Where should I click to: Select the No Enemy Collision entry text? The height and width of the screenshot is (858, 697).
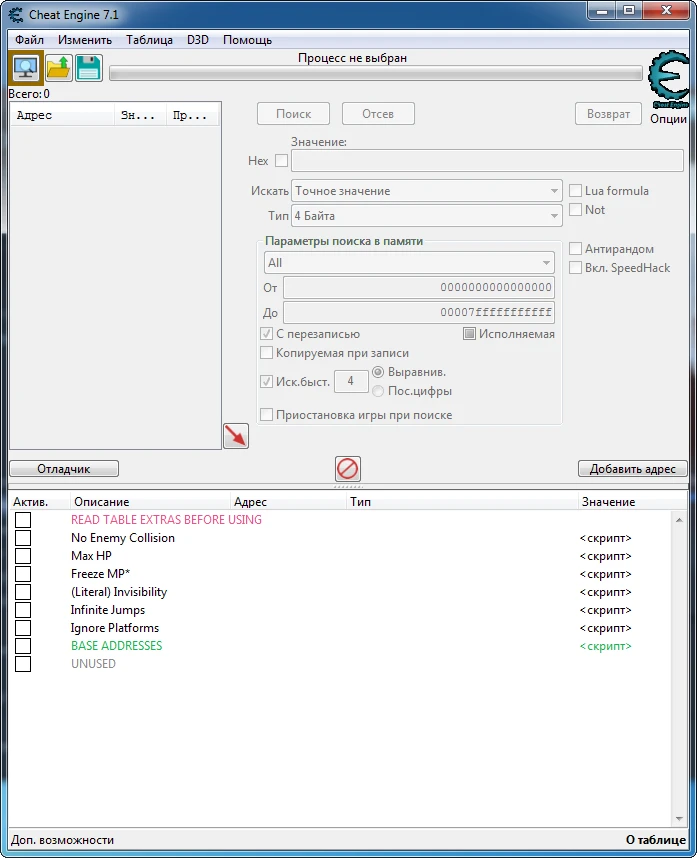click(123, 538)
